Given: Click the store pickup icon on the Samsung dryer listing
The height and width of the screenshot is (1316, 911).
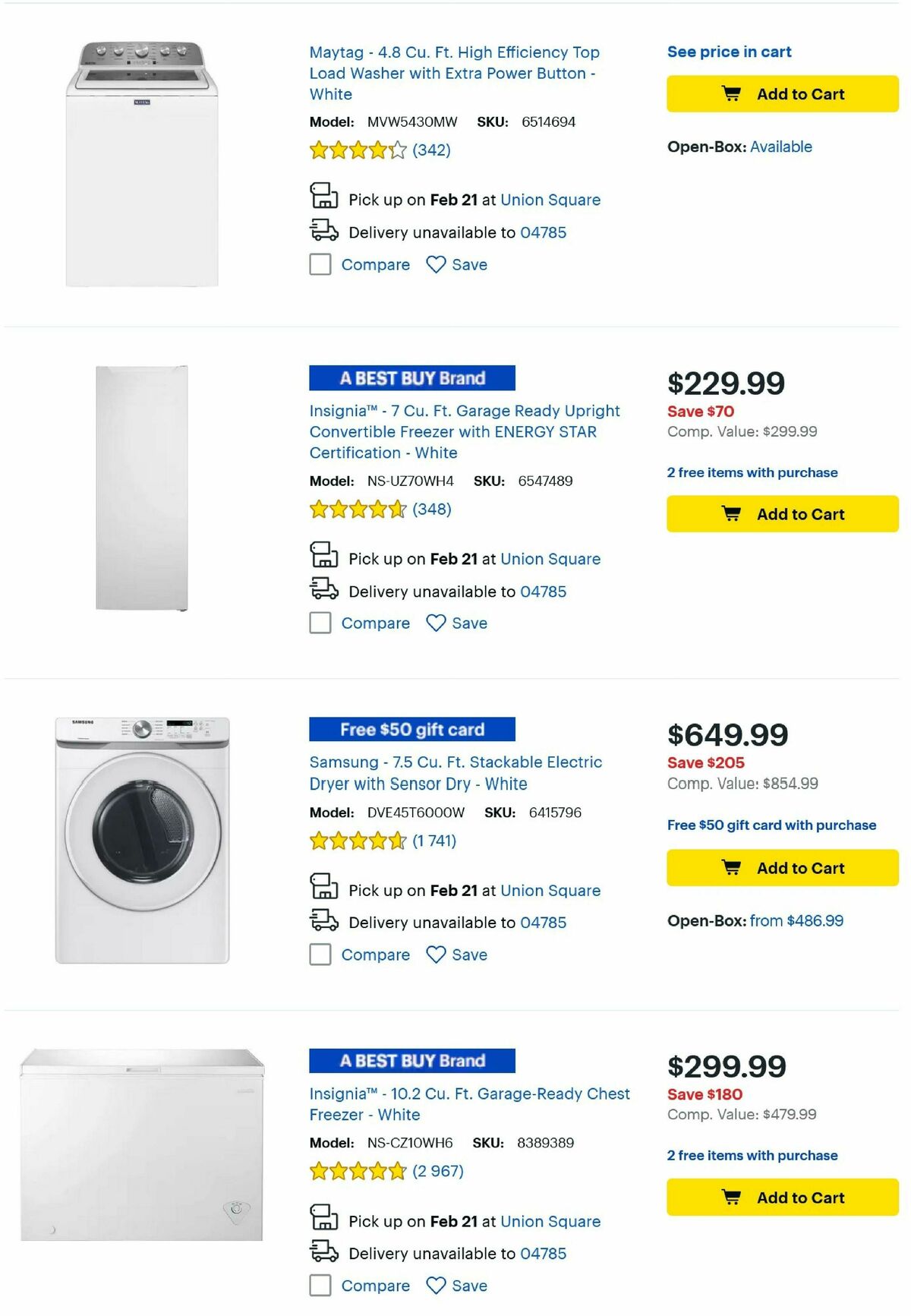Looking at the screenshot, I should coord(324,885).
